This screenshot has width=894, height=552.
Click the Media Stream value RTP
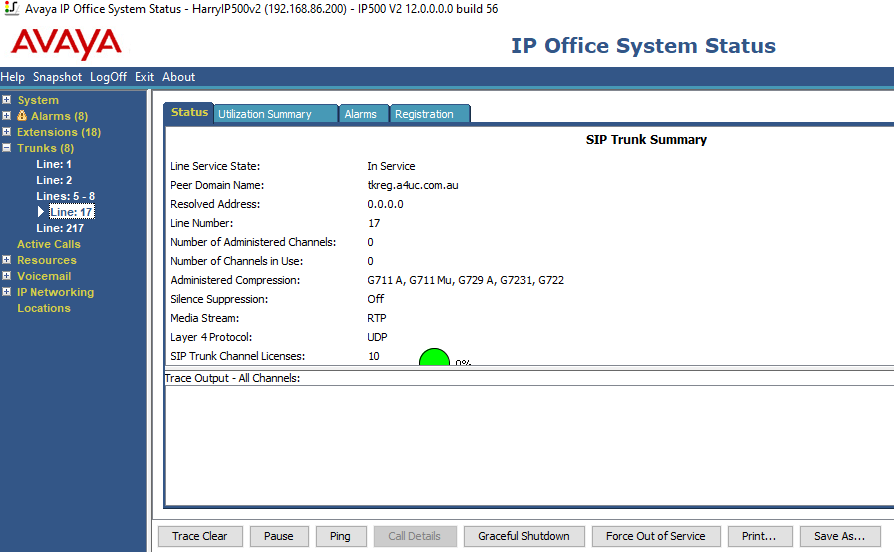coord(377,318)
